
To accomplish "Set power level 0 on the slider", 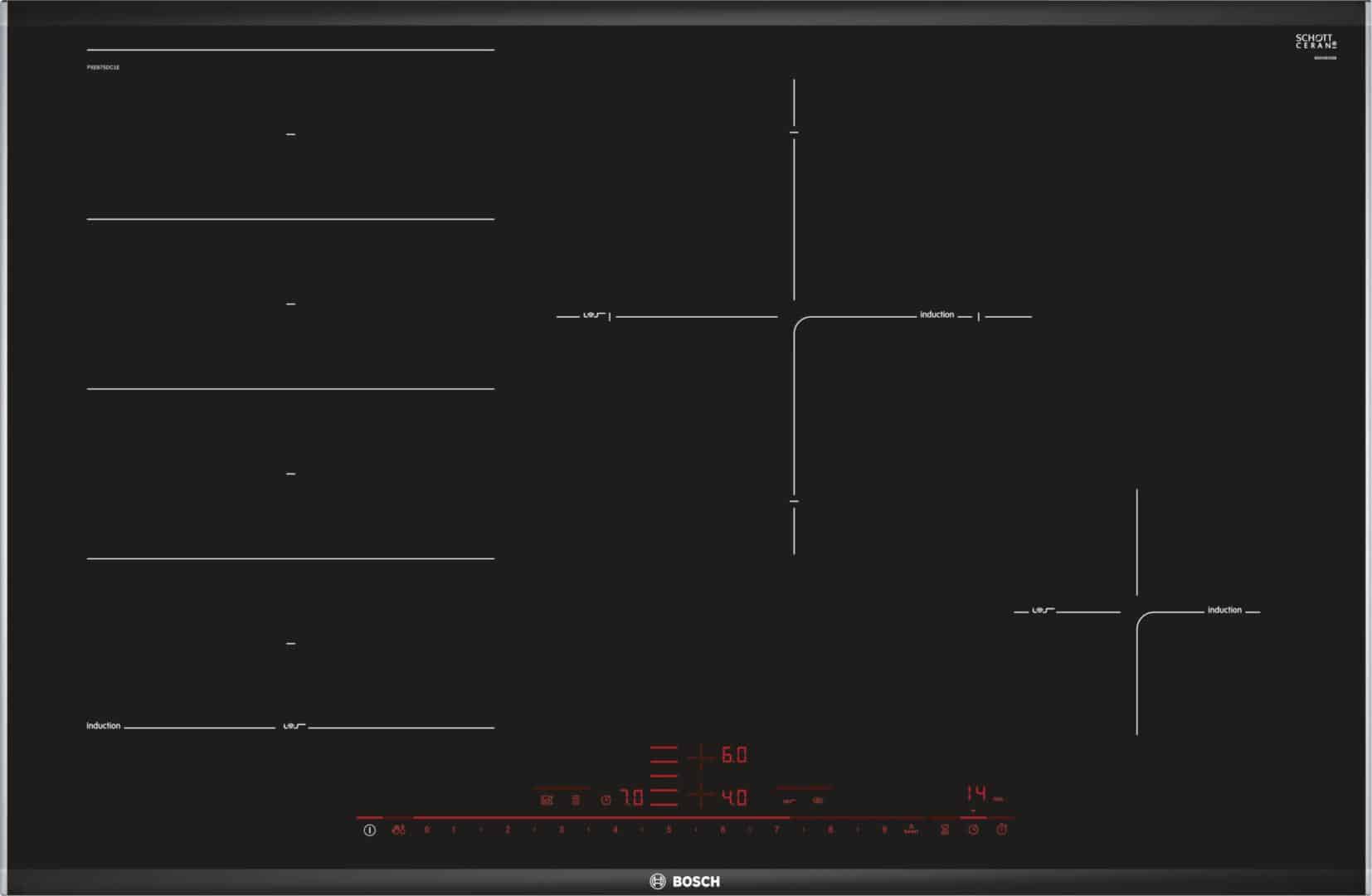I will (x=426, y=829).
